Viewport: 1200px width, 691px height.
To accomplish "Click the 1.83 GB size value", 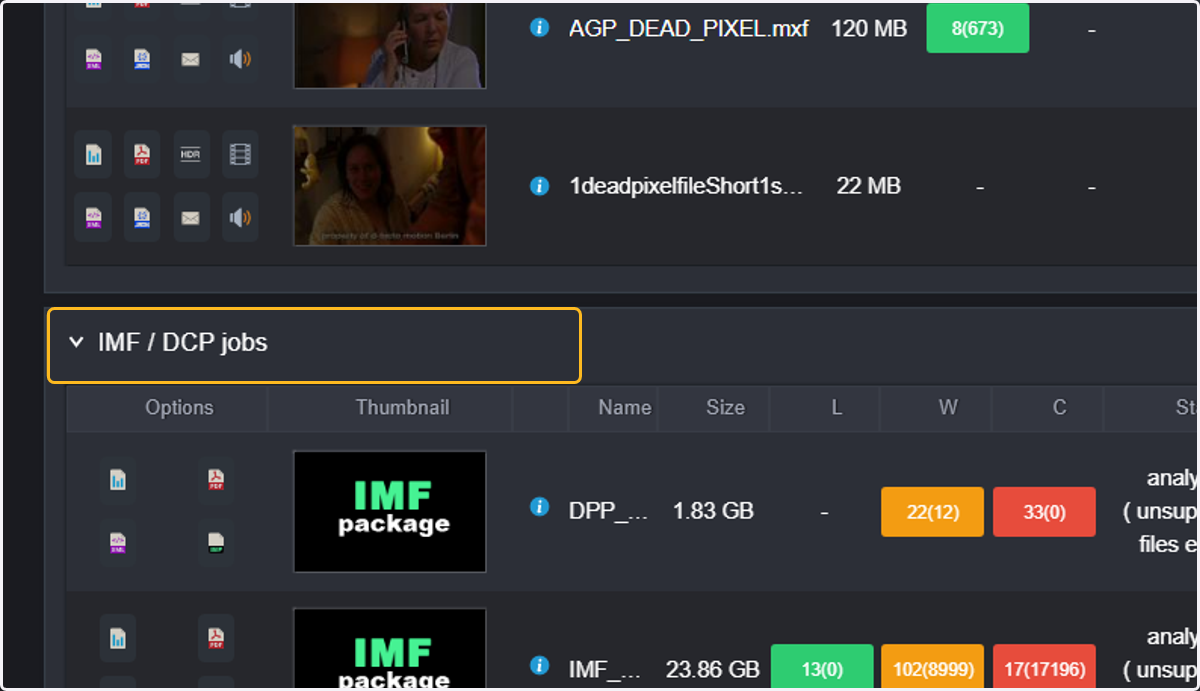I will pyautogui.click(x=713, y=511).
